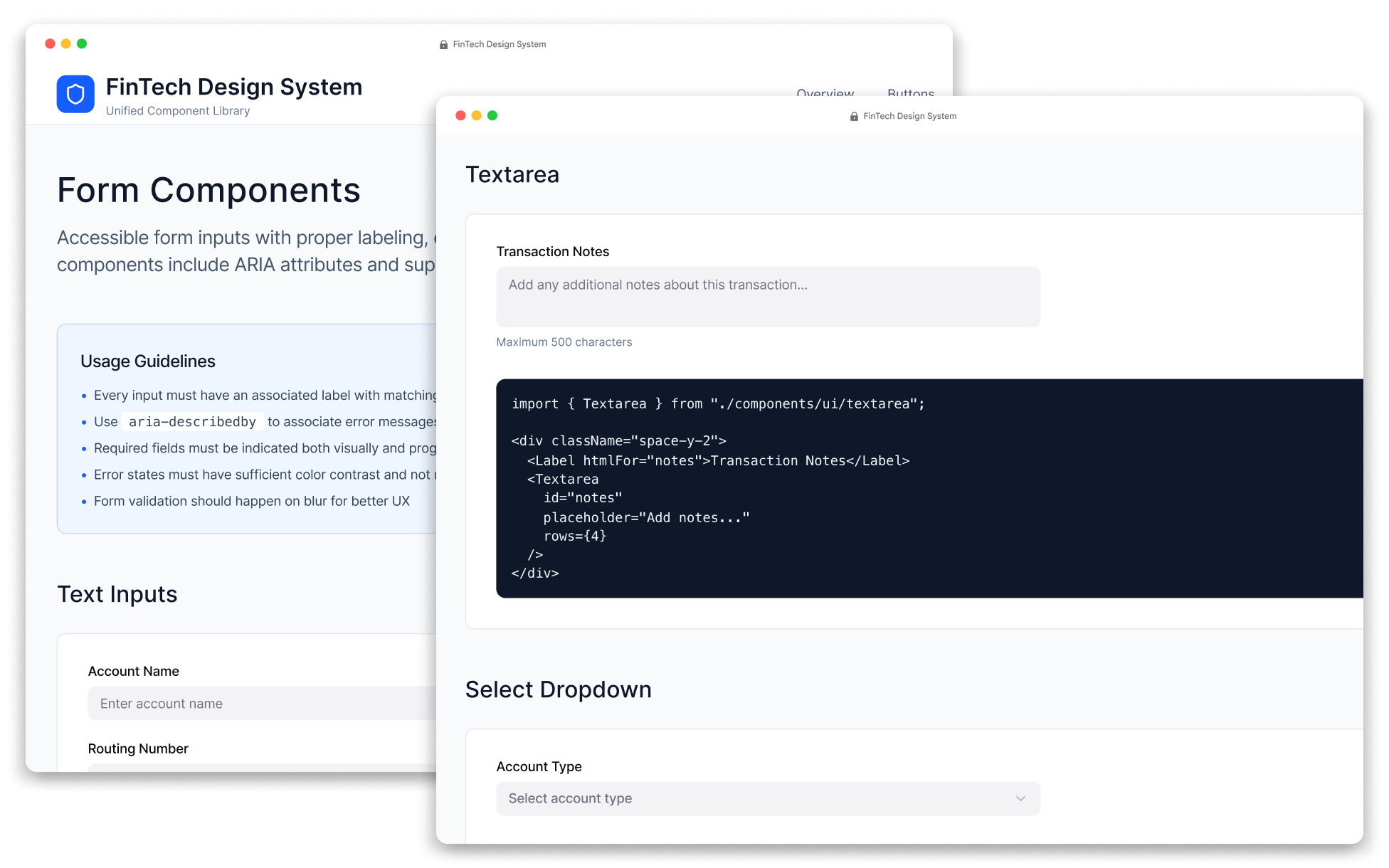Screen dimensions: 1389x868
Task: Click back window yellow minimize button
Action: (x=66, y=43)
